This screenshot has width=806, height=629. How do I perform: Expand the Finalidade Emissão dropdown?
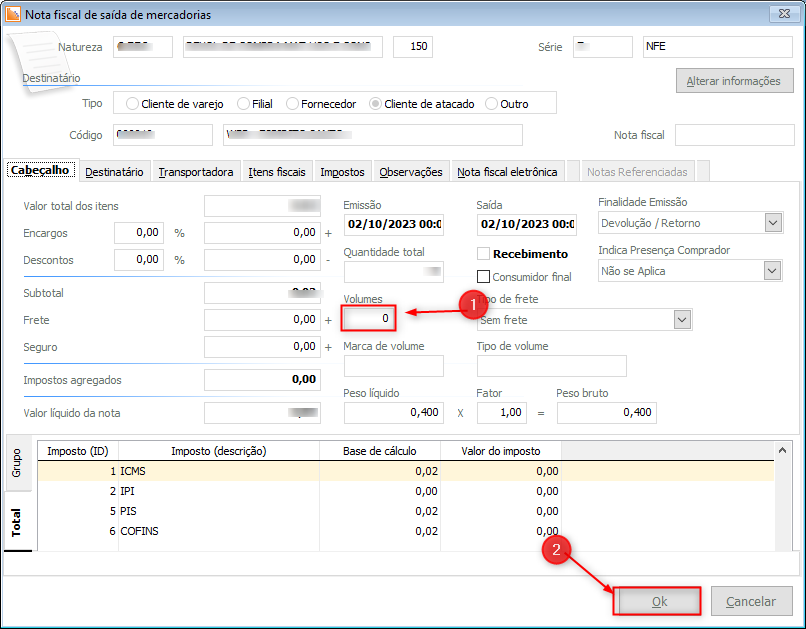(x=772, y=223)
